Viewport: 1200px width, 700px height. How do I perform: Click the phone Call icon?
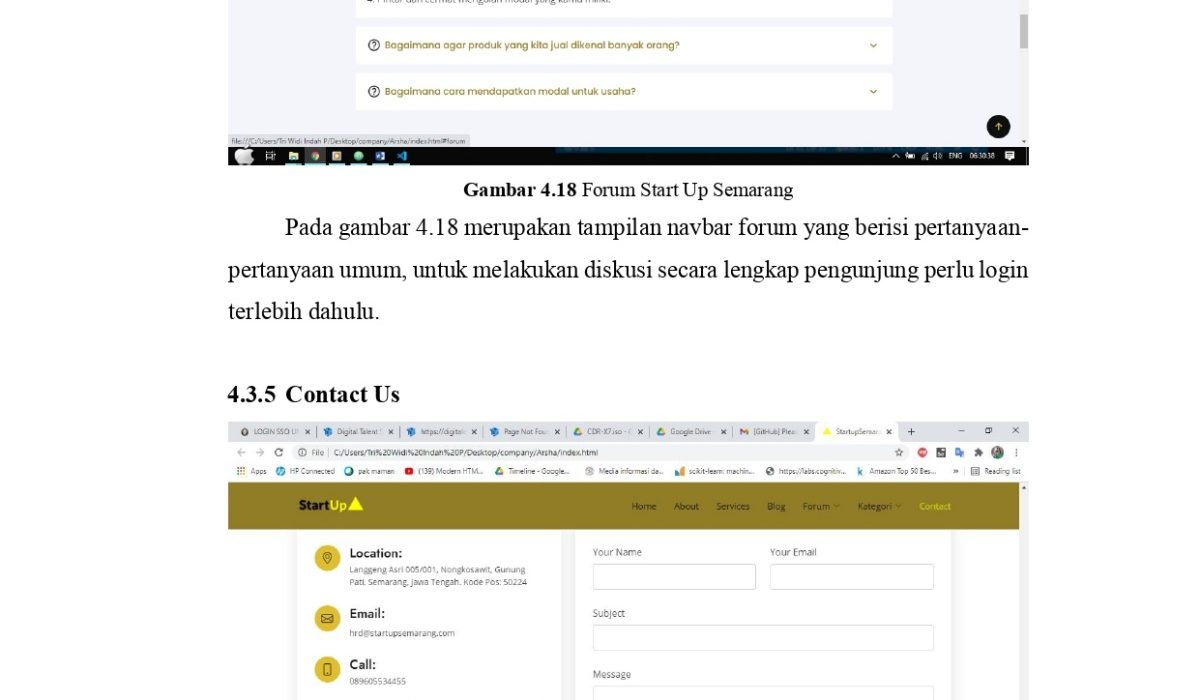(x=327, y=669)
